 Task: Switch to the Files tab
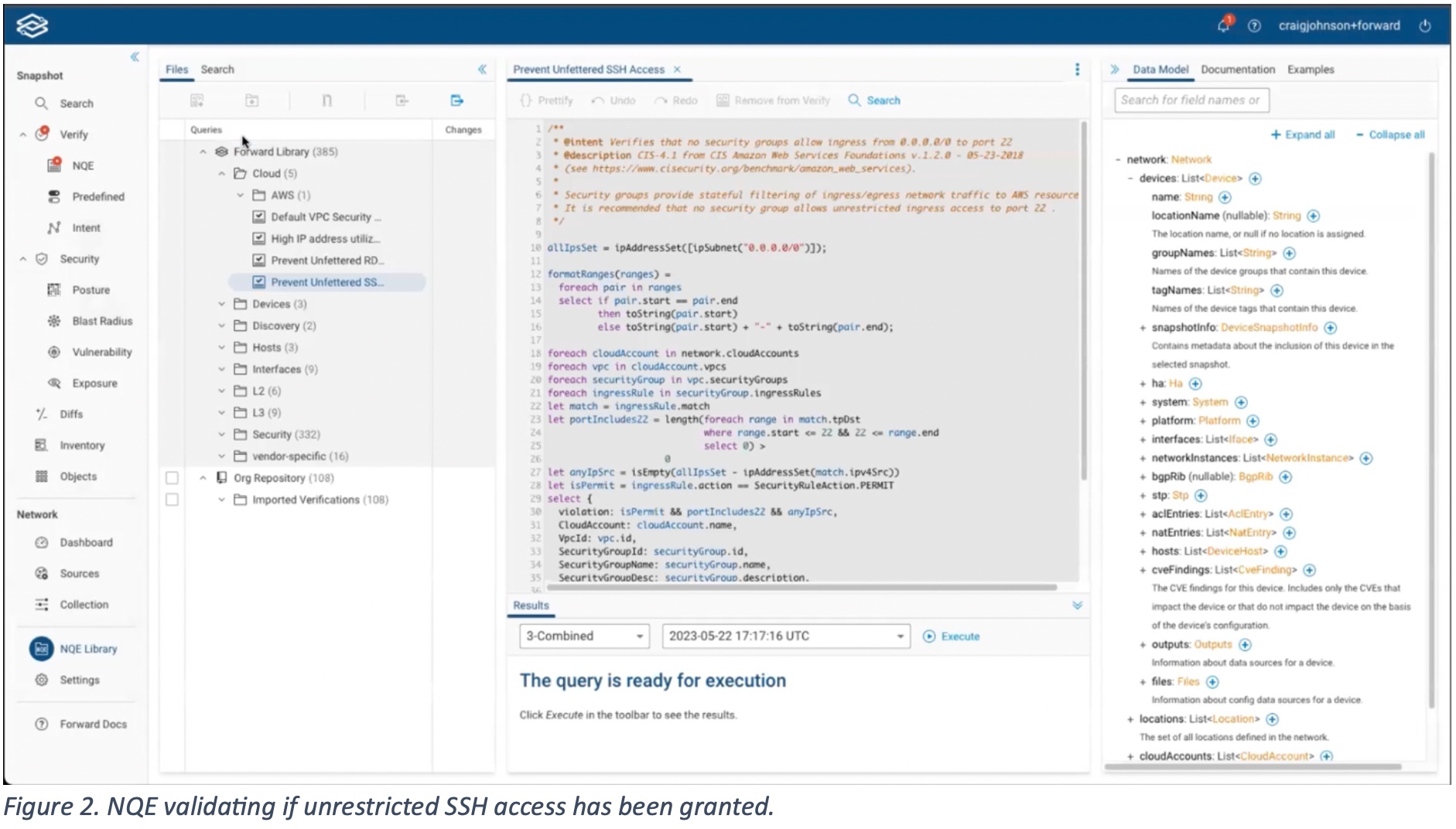click(176, 70)
